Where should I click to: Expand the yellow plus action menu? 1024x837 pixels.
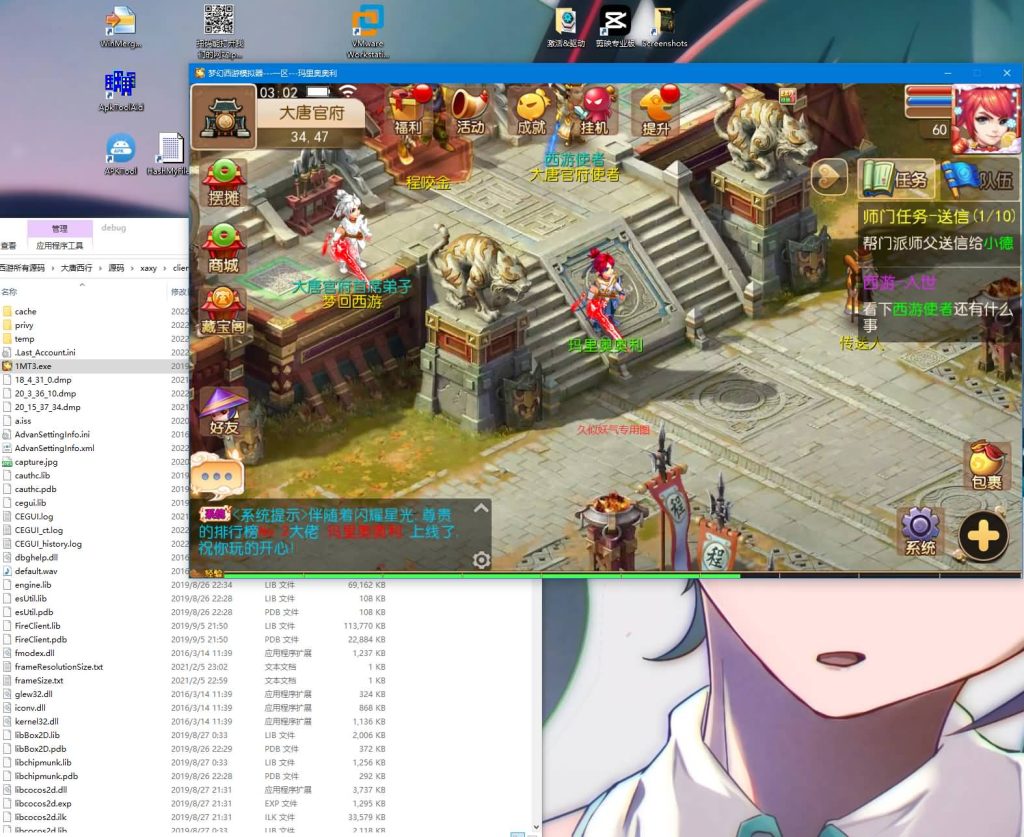point(983,537)
